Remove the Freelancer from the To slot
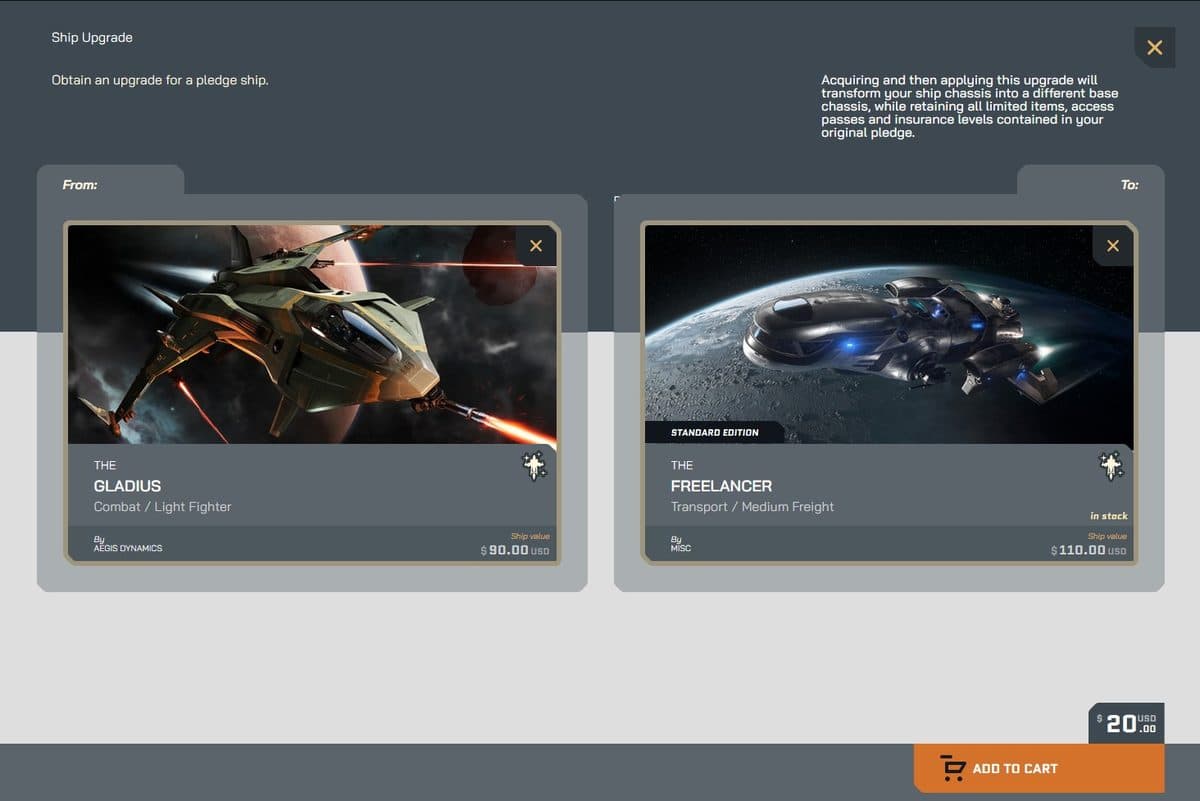 coord(1113,245)
